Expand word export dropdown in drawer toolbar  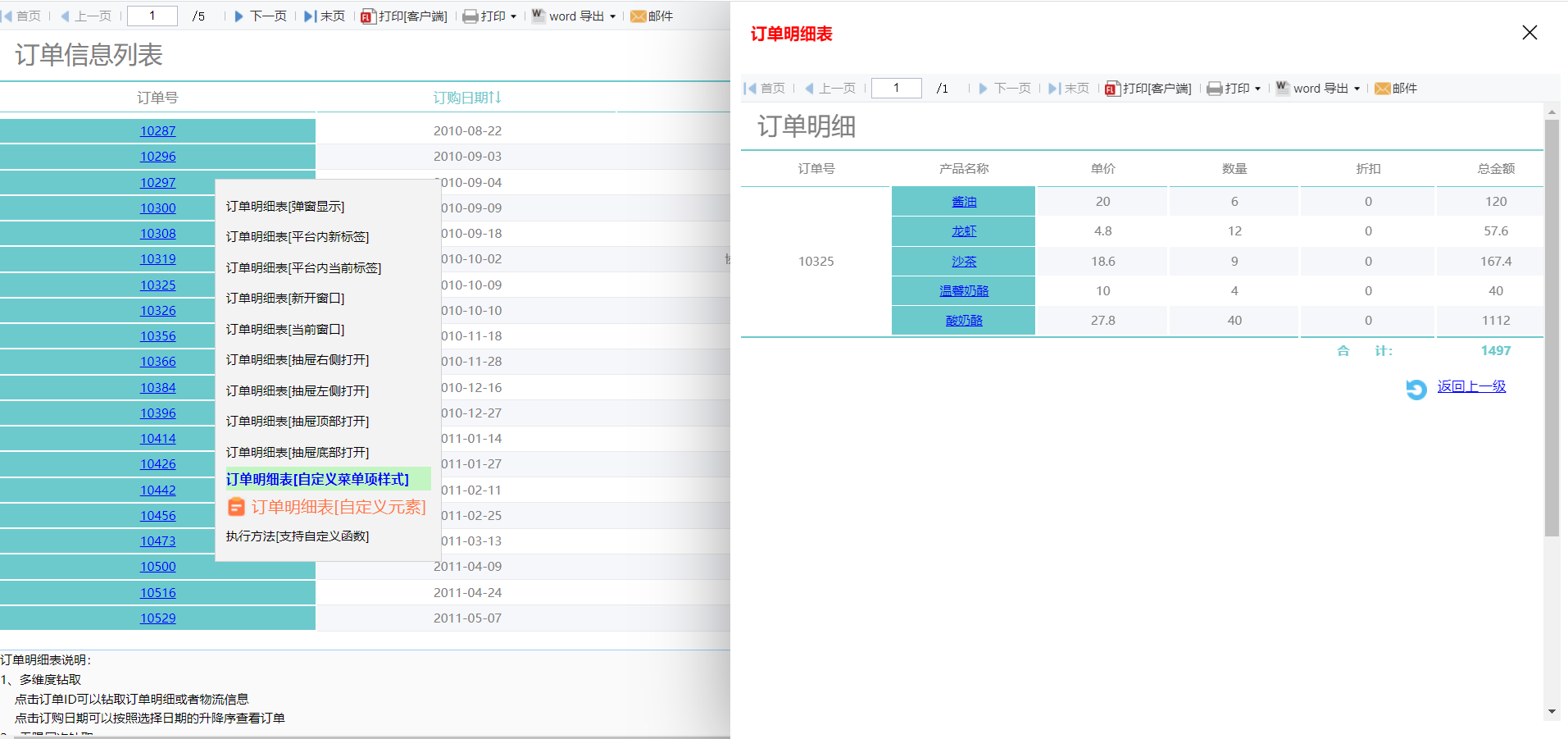1357,89
